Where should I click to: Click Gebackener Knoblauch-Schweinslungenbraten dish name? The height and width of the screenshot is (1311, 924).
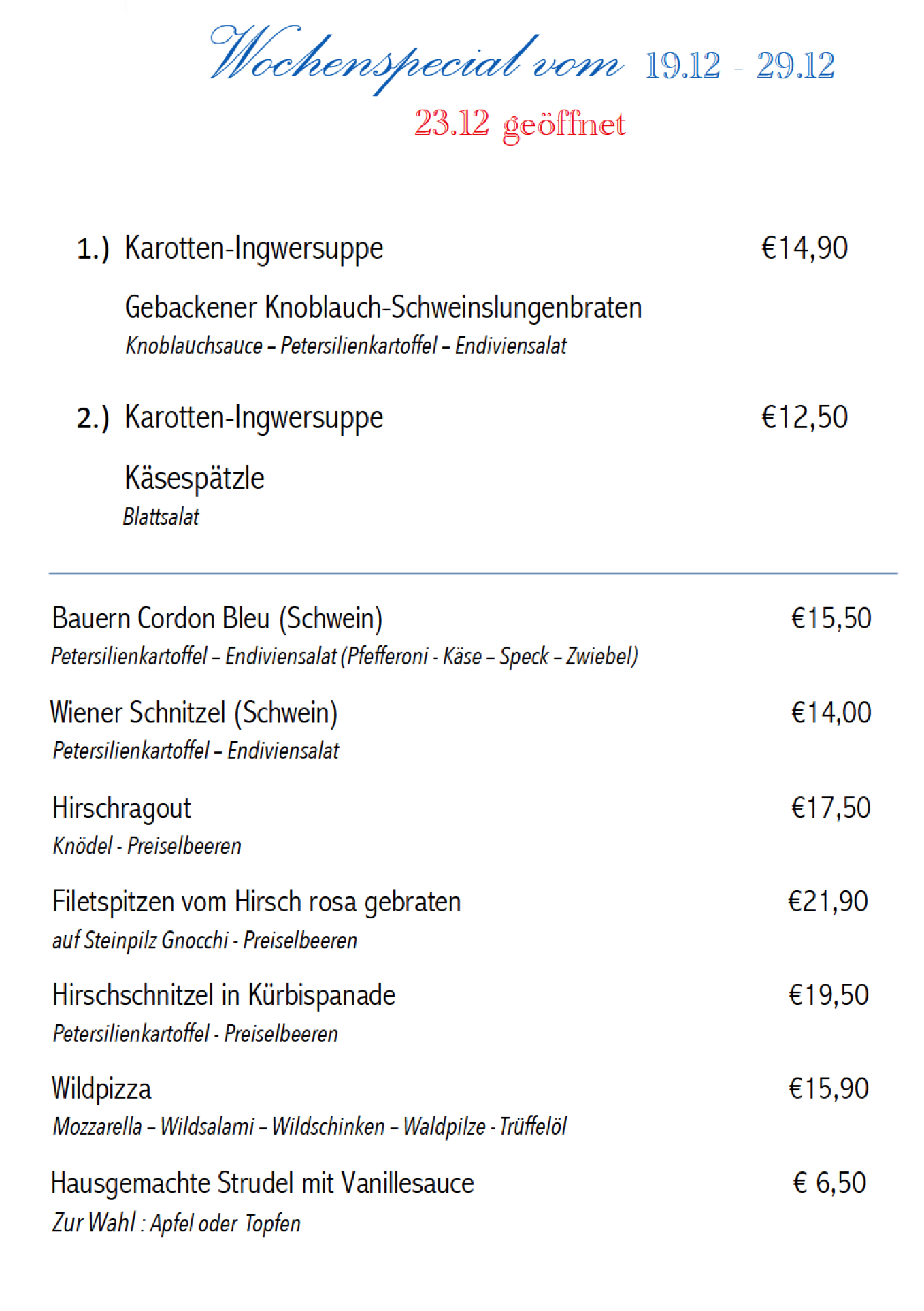[383, 308]
